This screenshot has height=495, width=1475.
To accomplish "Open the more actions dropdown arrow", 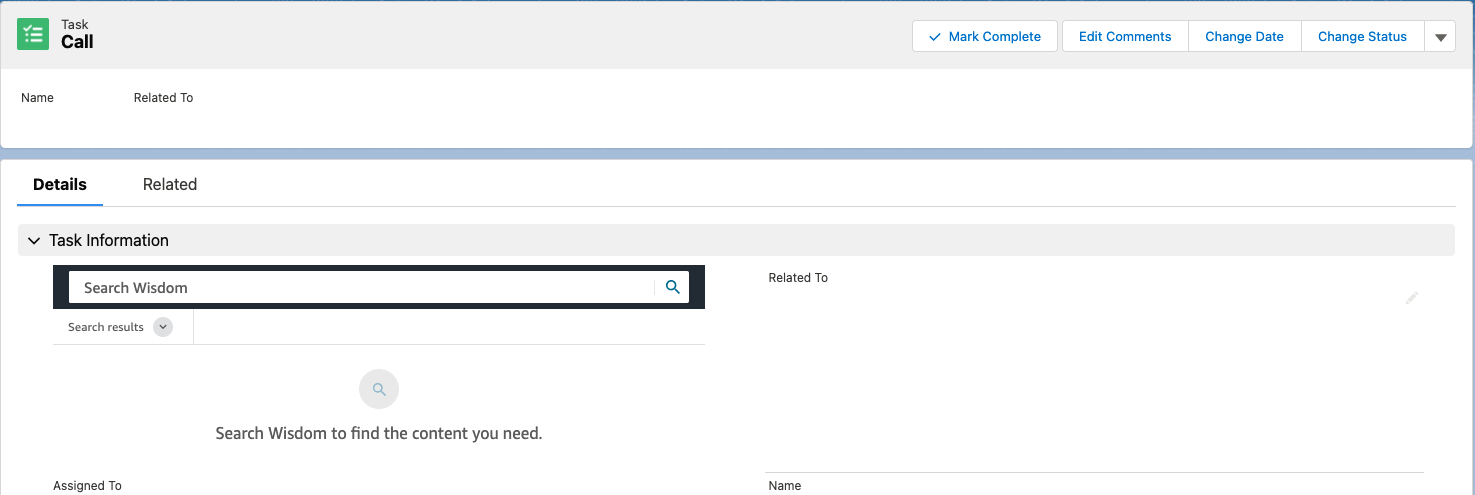I will click(1440, 36).
